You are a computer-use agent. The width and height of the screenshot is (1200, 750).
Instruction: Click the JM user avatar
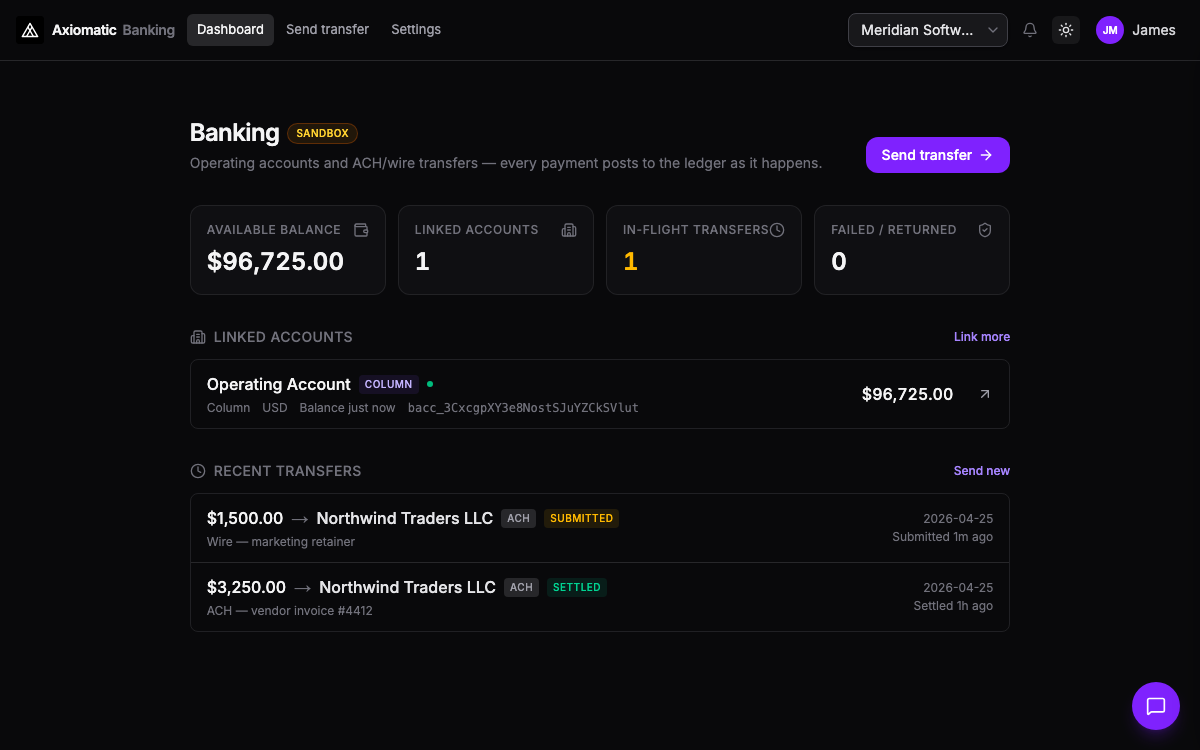click(x=1110, y=30)
